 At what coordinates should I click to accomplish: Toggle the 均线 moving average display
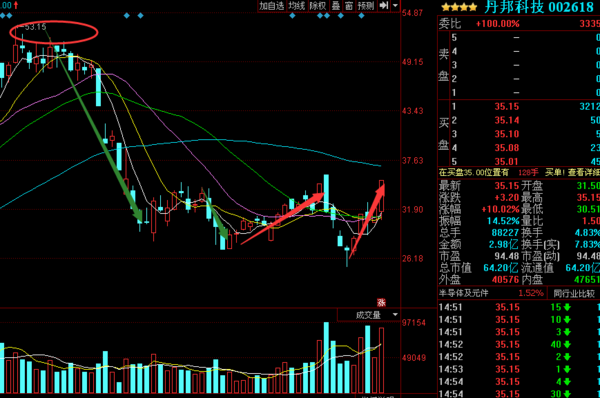pos(297,5)
